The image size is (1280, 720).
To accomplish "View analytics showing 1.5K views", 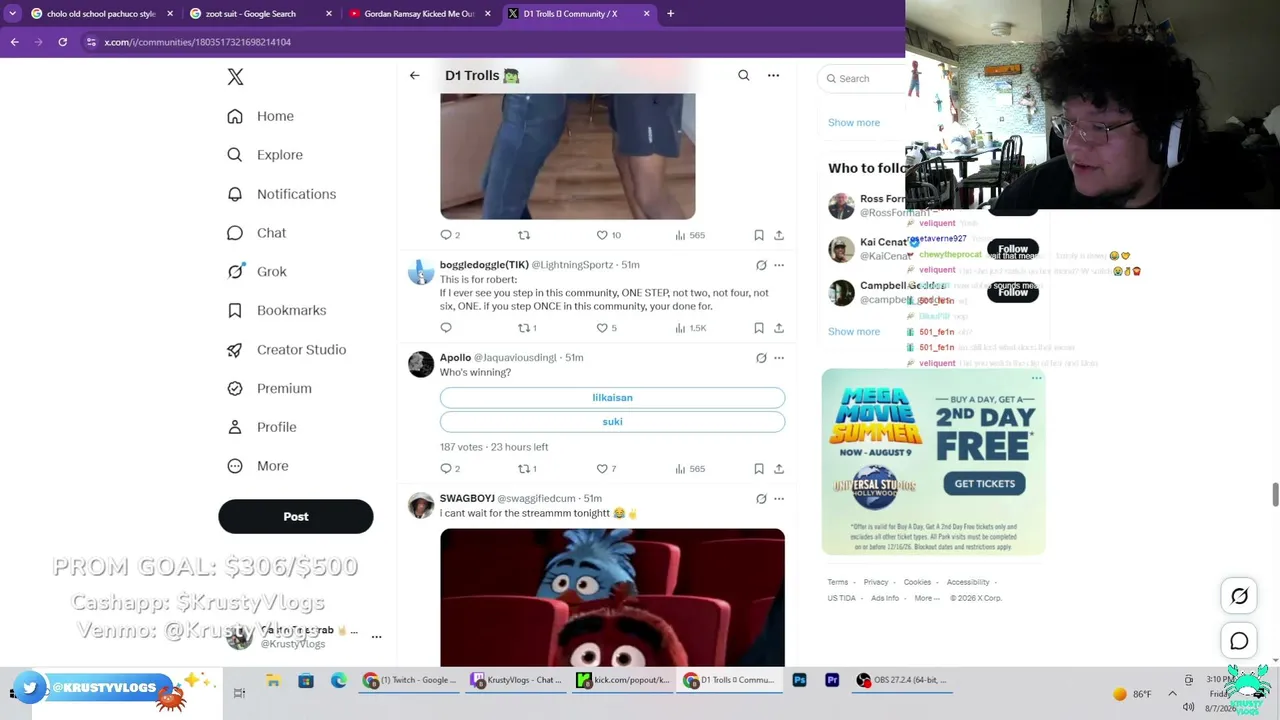I will (691, 327).
